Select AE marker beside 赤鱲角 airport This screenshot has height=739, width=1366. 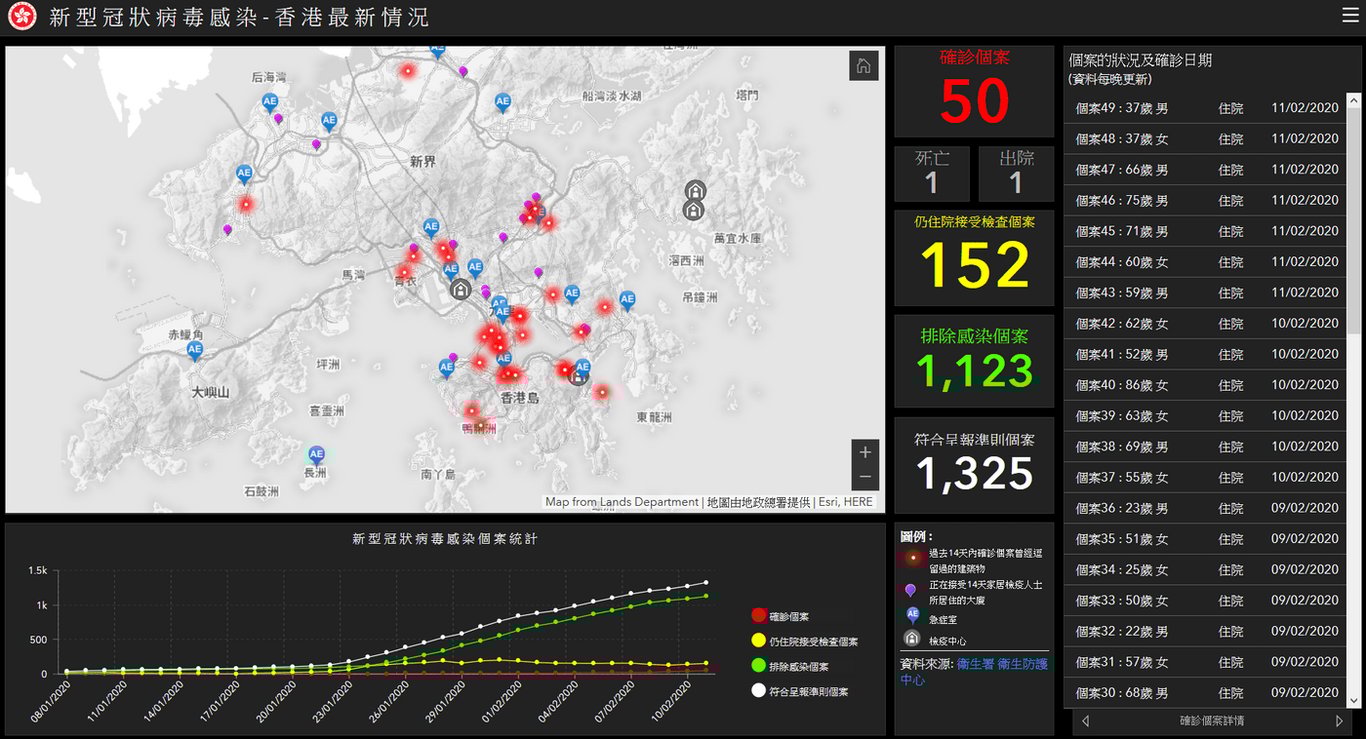click(195, 350)
